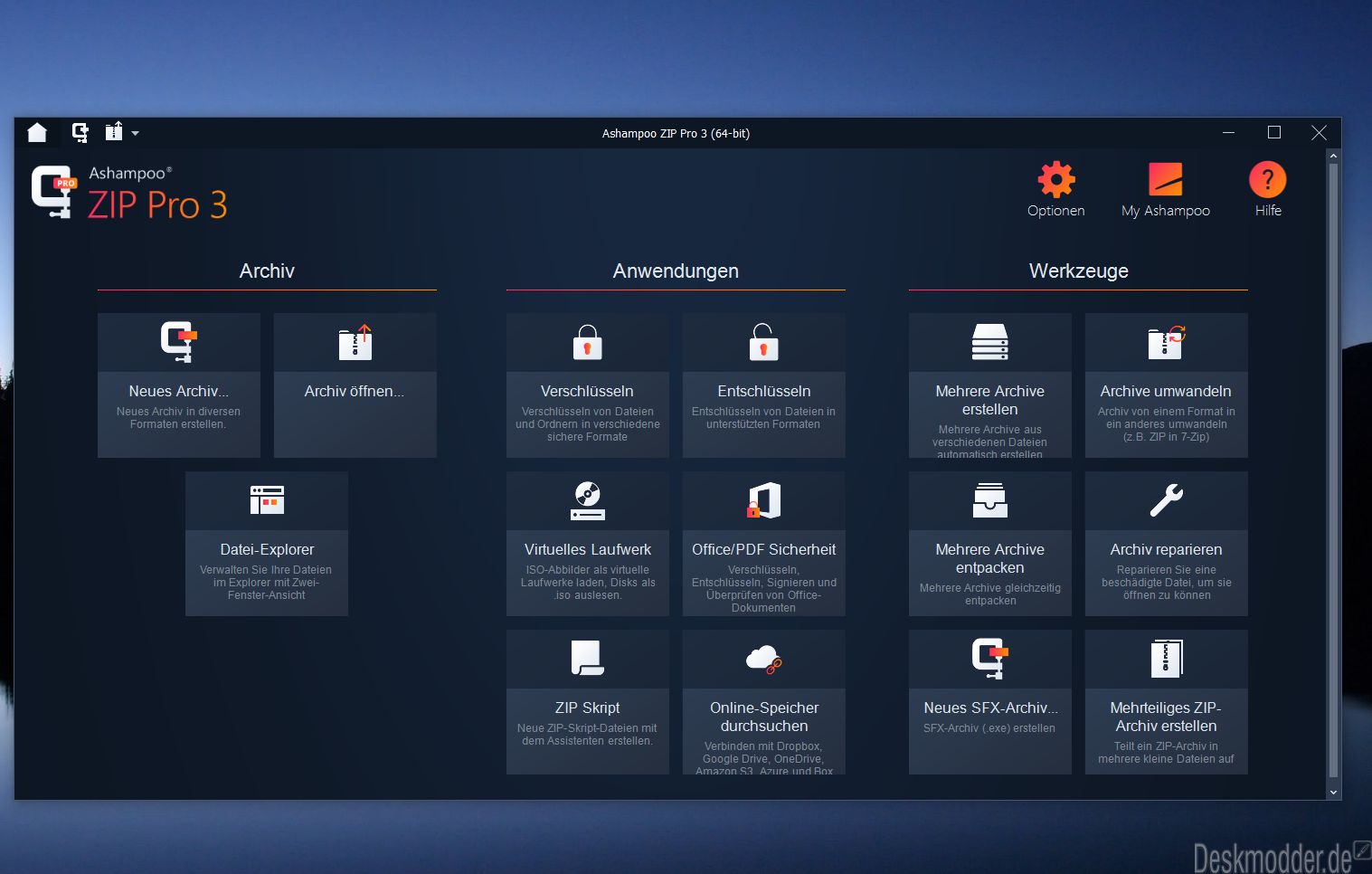Image resolution: width=1372 pixels, height=874 pixels.
Task: Click the Mehrere Archive erstellen stack icon
Action: [x=990, y=342]
